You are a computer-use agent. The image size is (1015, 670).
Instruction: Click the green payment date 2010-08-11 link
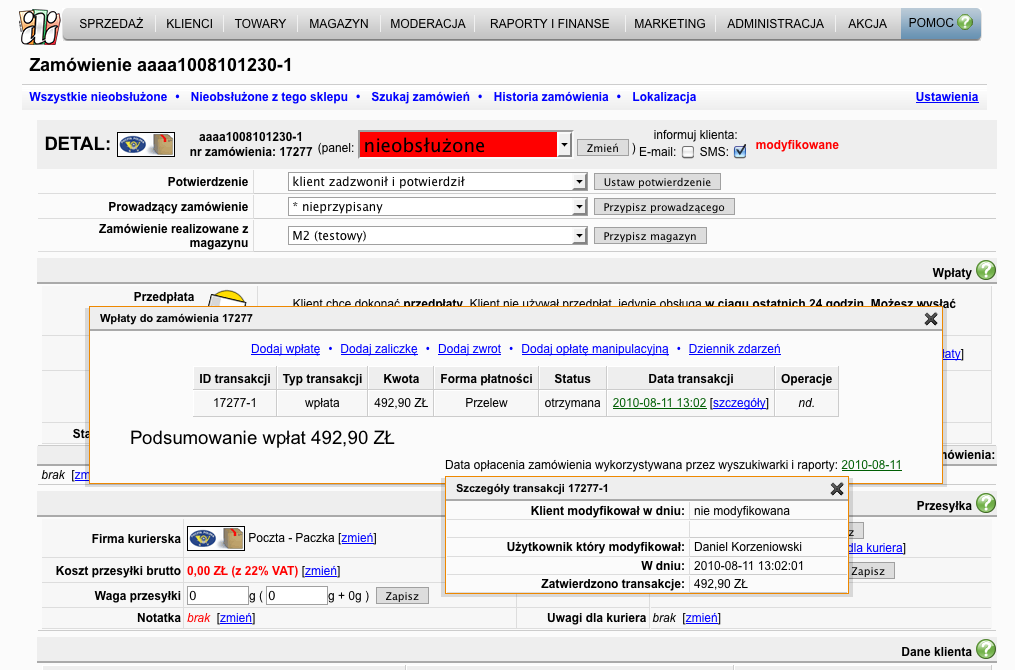pos(871,465)
